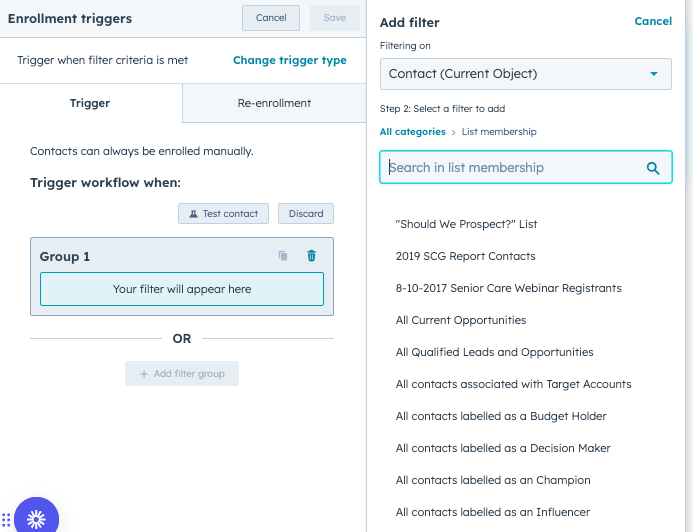
Task: Click the Discard button
Action: (x=306, y=213)
